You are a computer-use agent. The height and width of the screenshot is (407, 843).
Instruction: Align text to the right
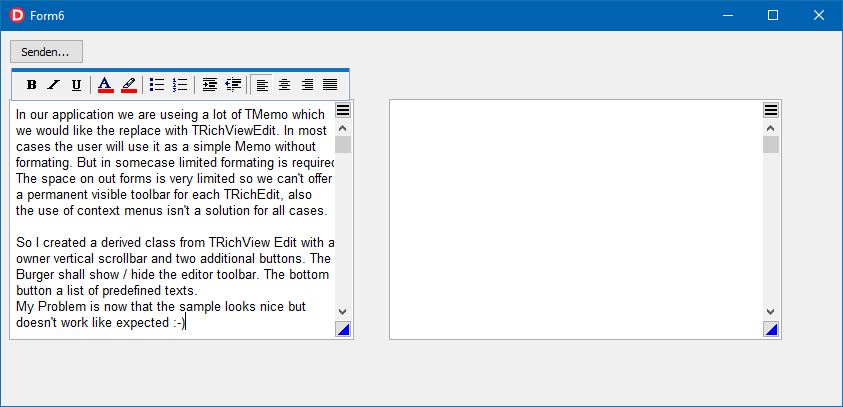pyautogui.click(x=307, y=85)
